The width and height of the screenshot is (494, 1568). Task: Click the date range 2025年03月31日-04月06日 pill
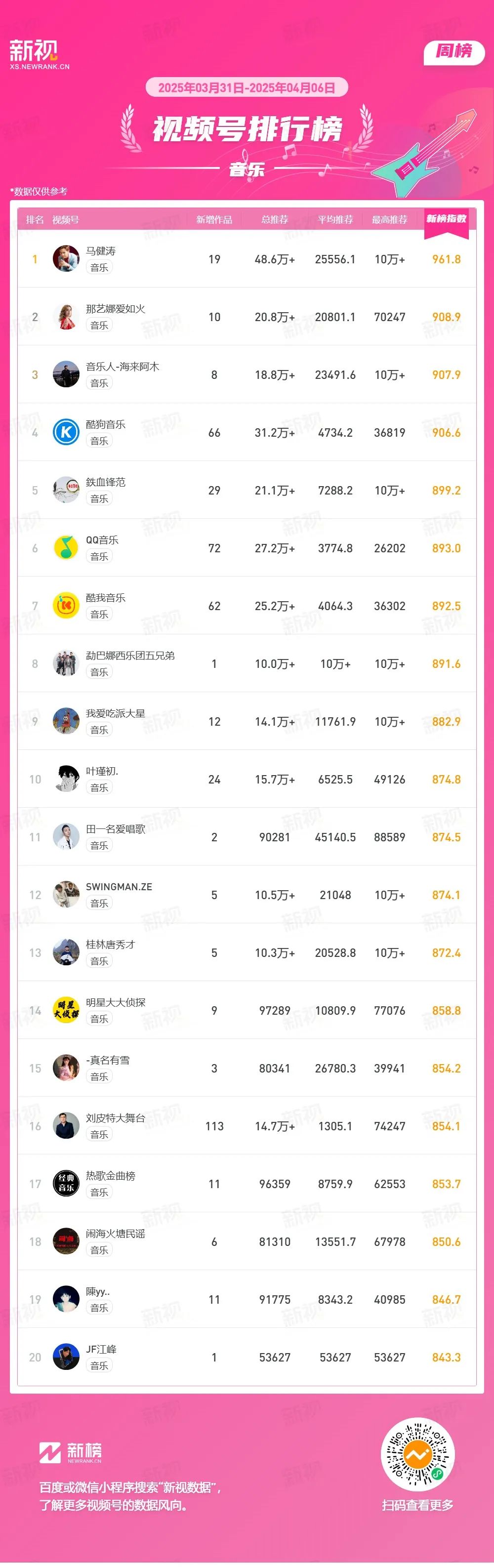coord(247,87)
